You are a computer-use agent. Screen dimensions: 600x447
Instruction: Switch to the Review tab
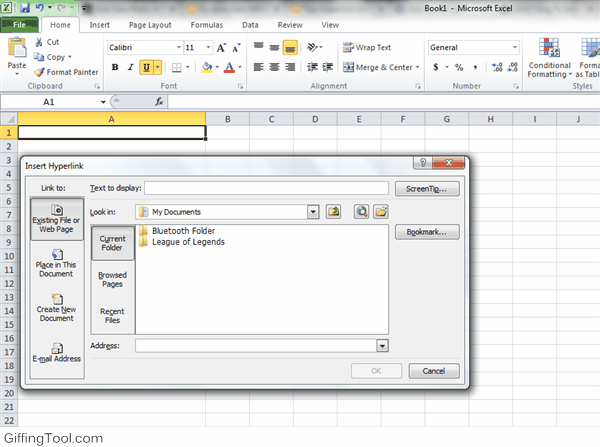point(290,25)
